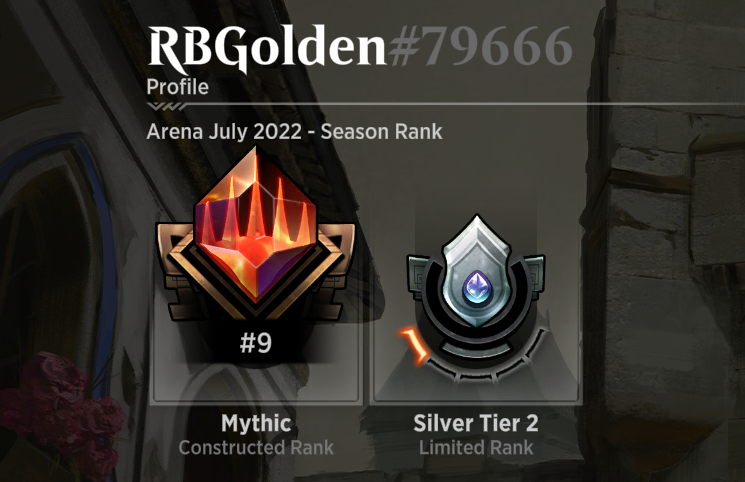Click the Silver Tier 2 label
The width and height of the screenshot is (745, 482).
pyautogui.click(x=476, y=423)
